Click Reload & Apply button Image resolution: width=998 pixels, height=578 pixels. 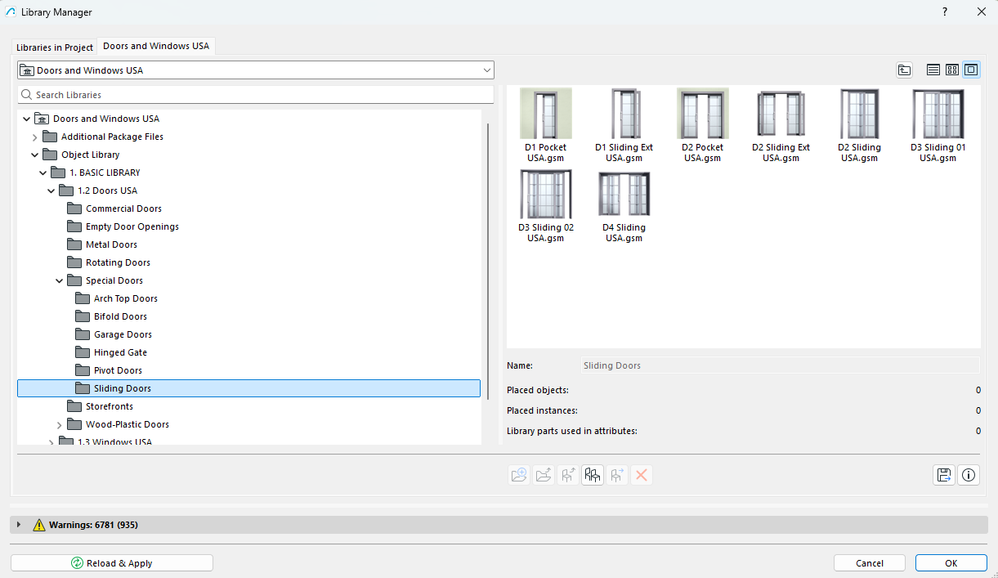(112, 563)
